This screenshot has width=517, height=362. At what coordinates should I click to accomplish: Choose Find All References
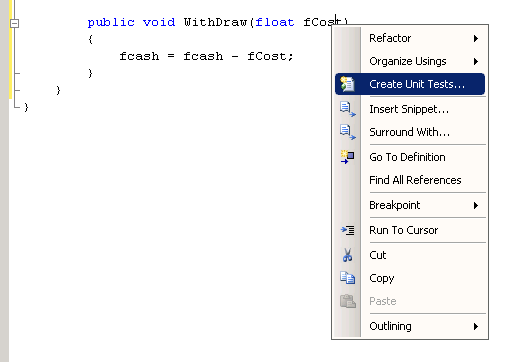(415, 180)
